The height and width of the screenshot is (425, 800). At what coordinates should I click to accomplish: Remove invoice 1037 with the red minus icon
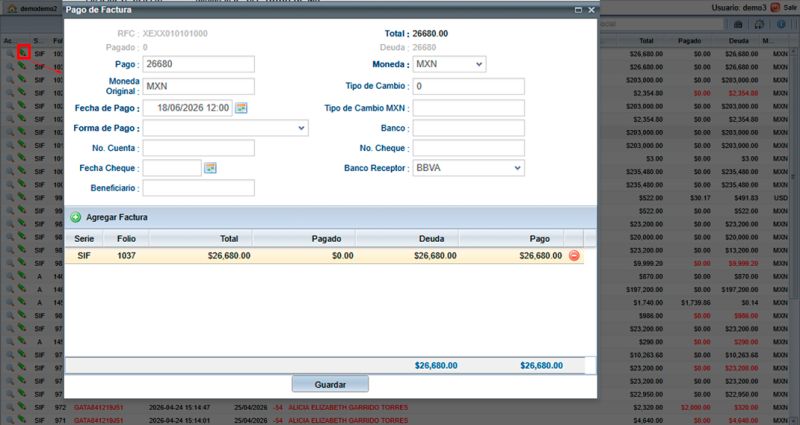574,256
